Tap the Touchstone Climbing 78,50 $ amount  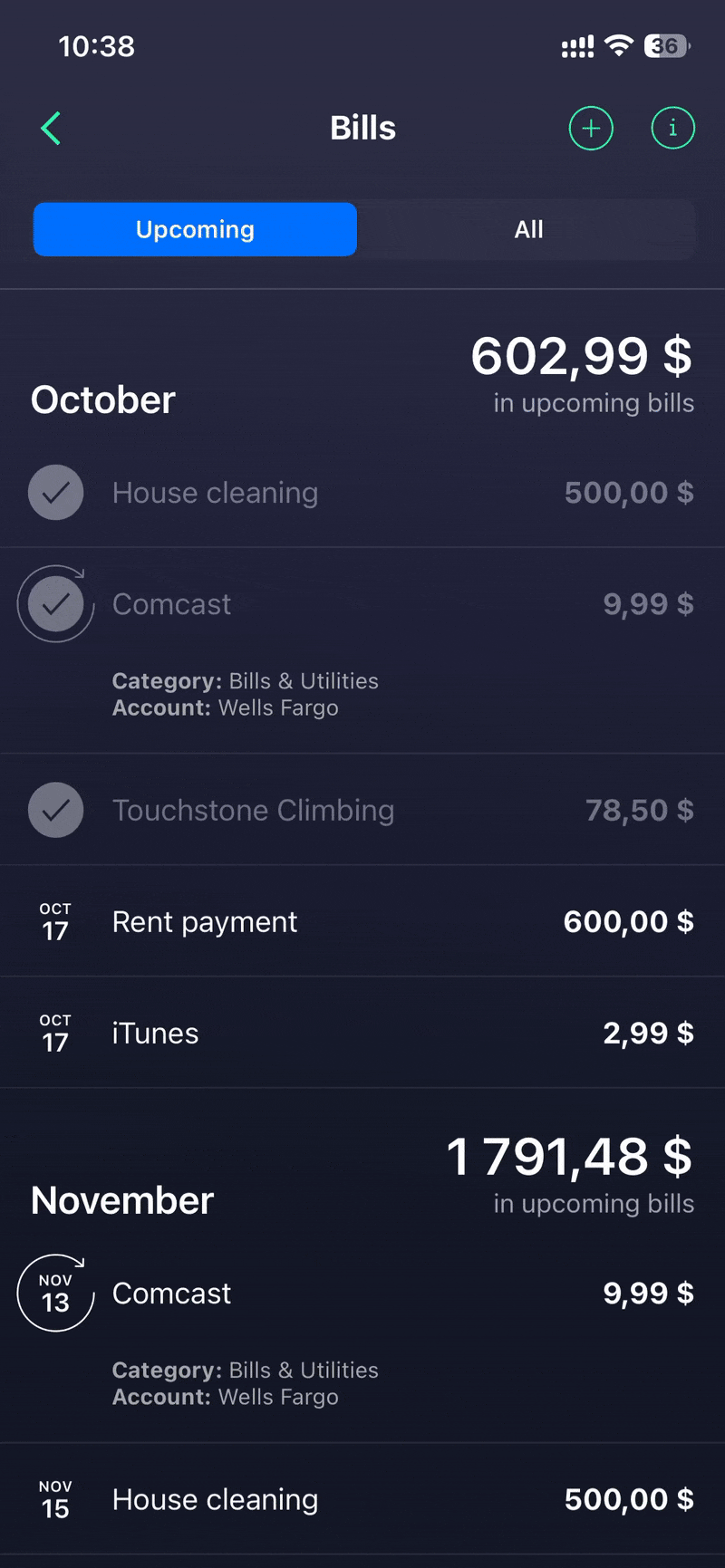pyautogui.click(x=639, y=810)
